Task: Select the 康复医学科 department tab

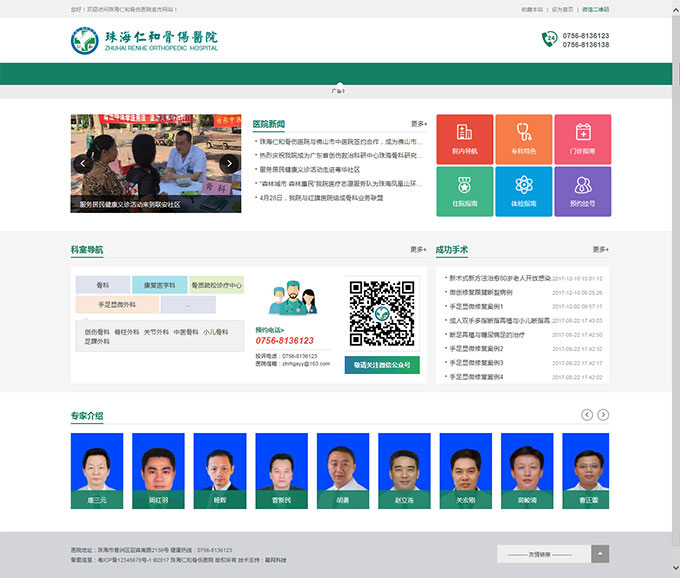Action: [160, 285]
